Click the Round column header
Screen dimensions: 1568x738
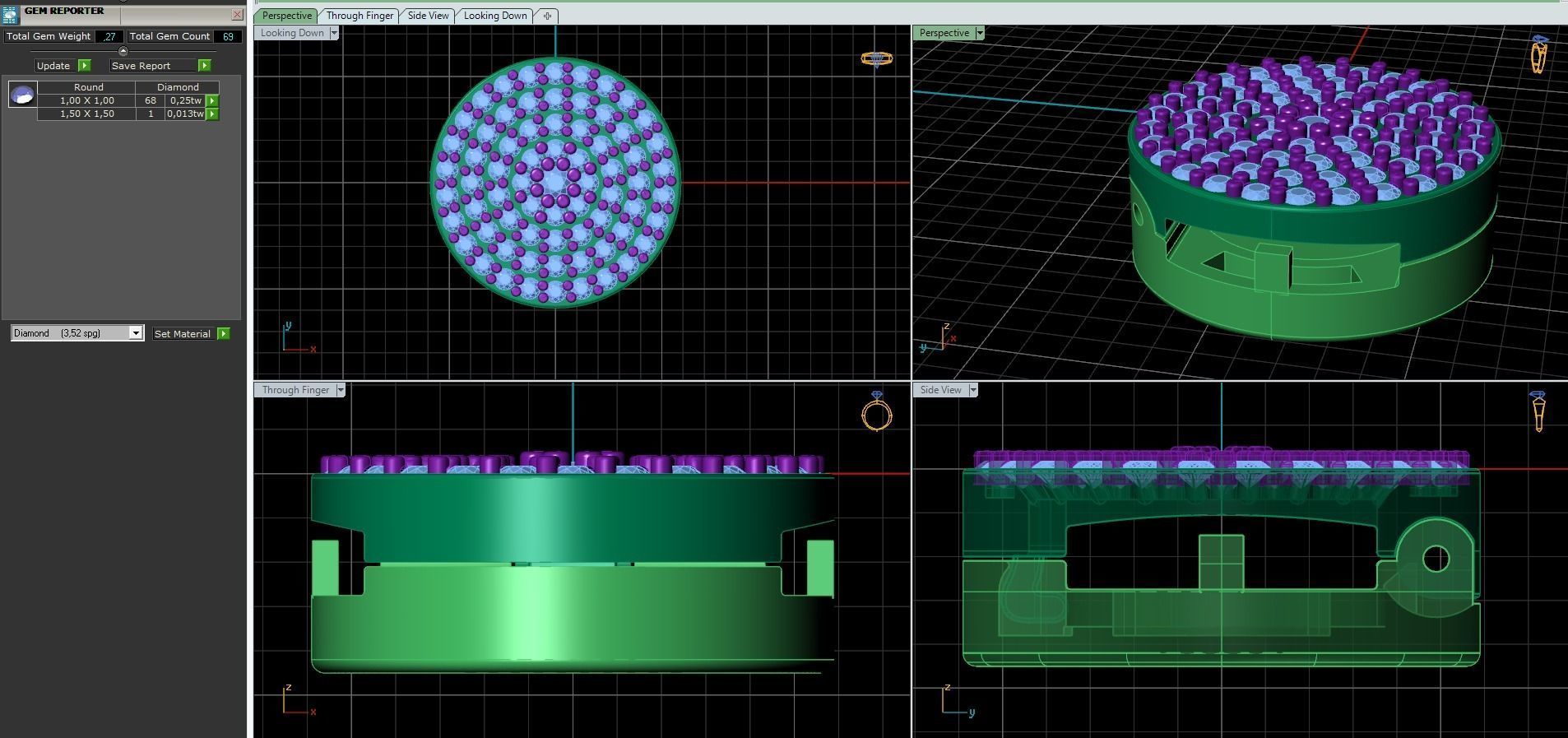(88, 86)
